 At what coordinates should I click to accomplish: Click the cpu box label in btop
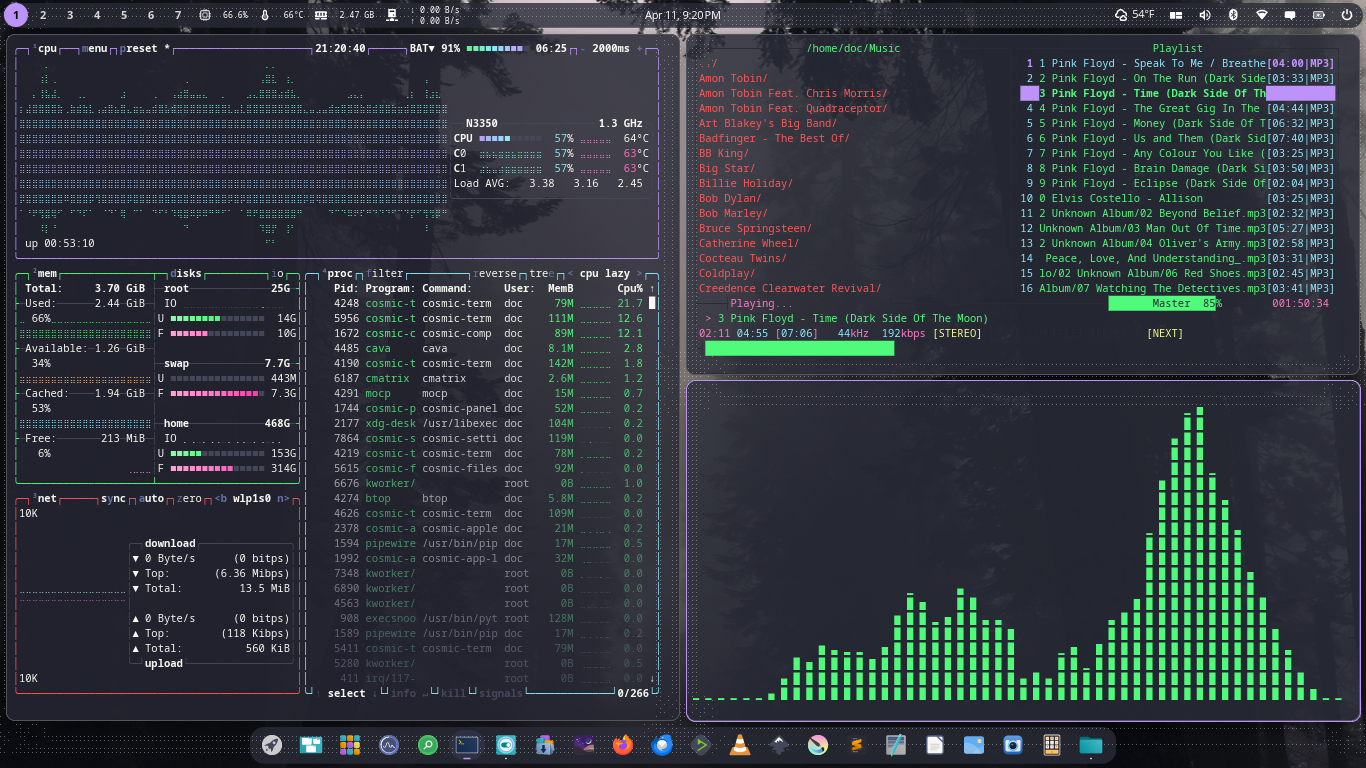[x=47, y=48]
